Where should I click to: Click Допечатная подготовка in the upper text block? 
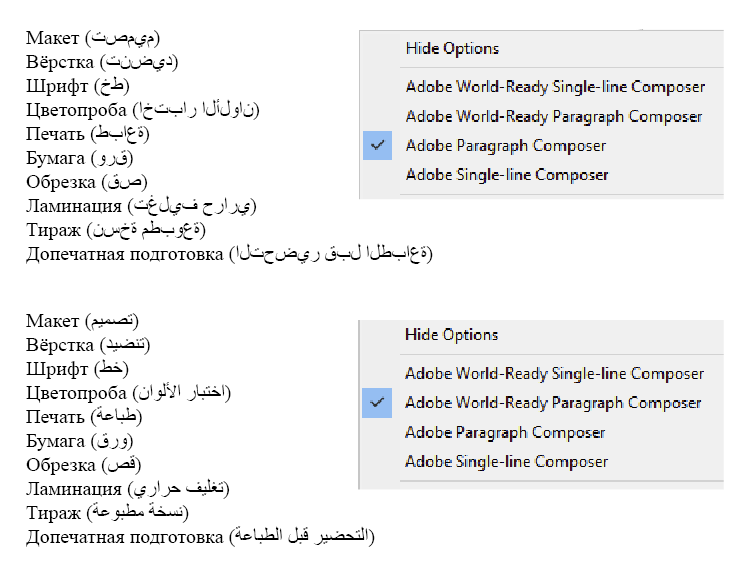point(124,254)
